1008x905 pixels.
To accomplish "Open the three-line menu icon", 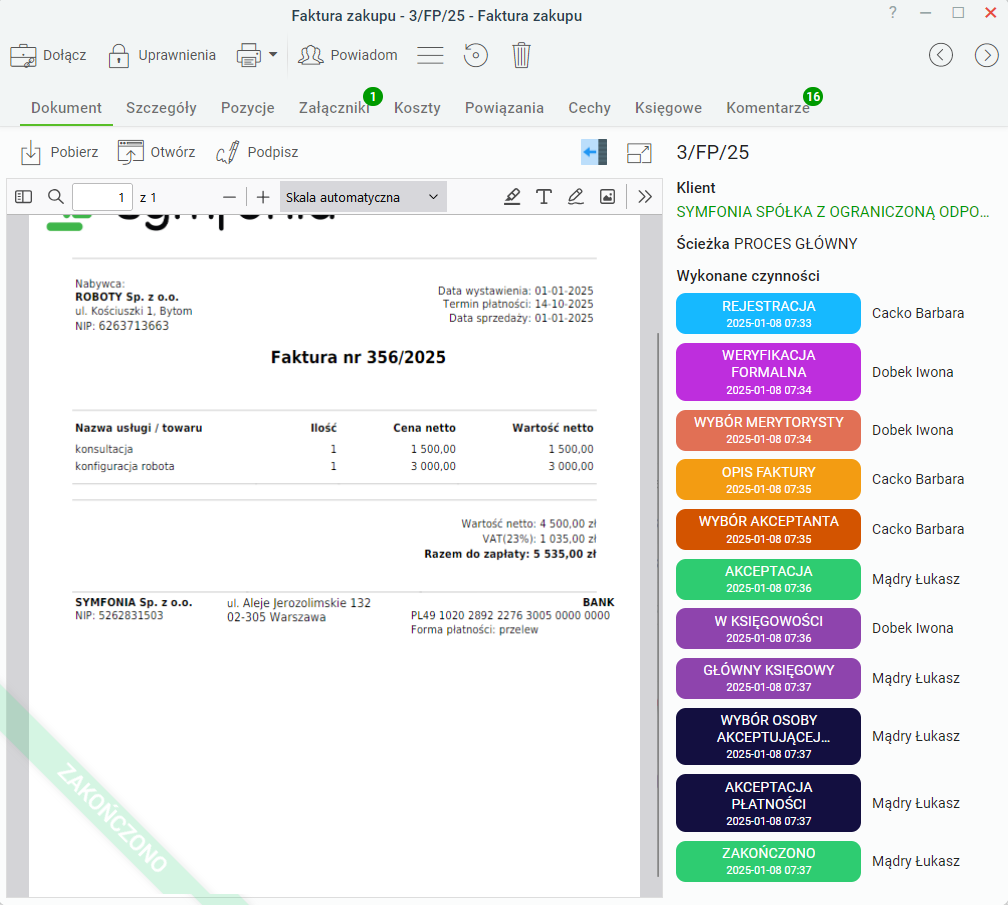I will click(430, 55).
